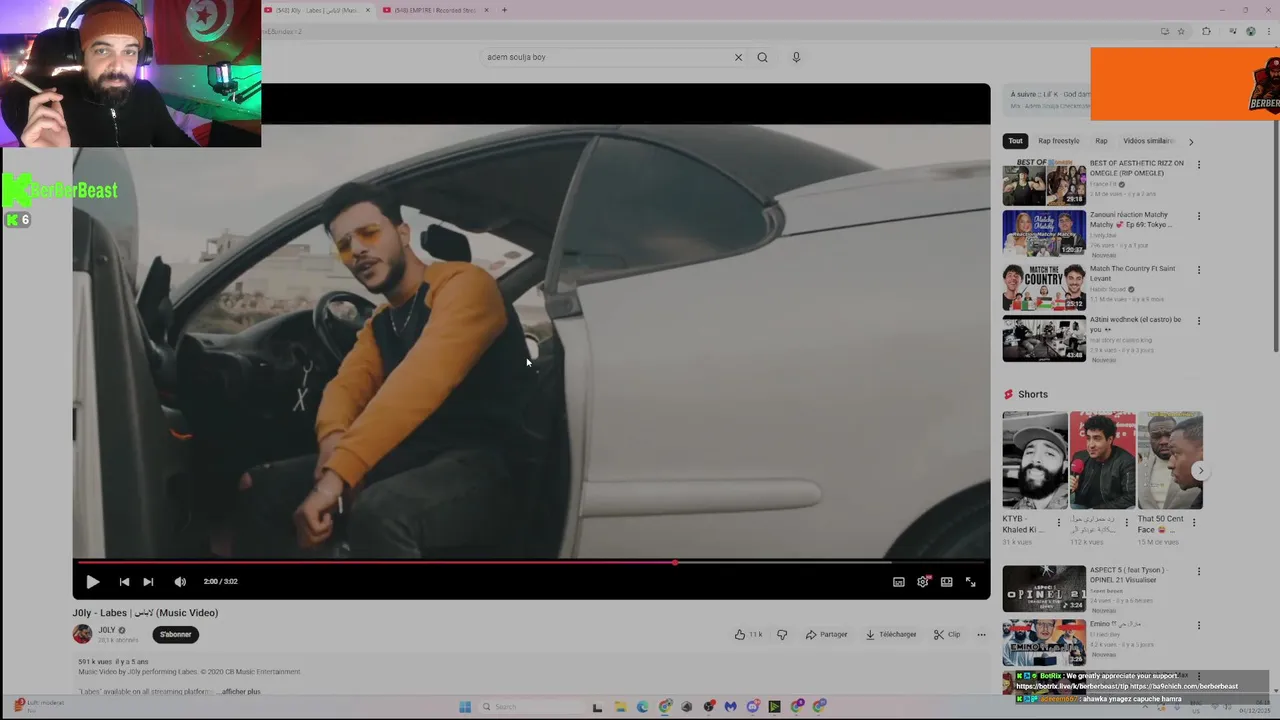Select the 'Rap' filter chip

tap(1101, 141)
